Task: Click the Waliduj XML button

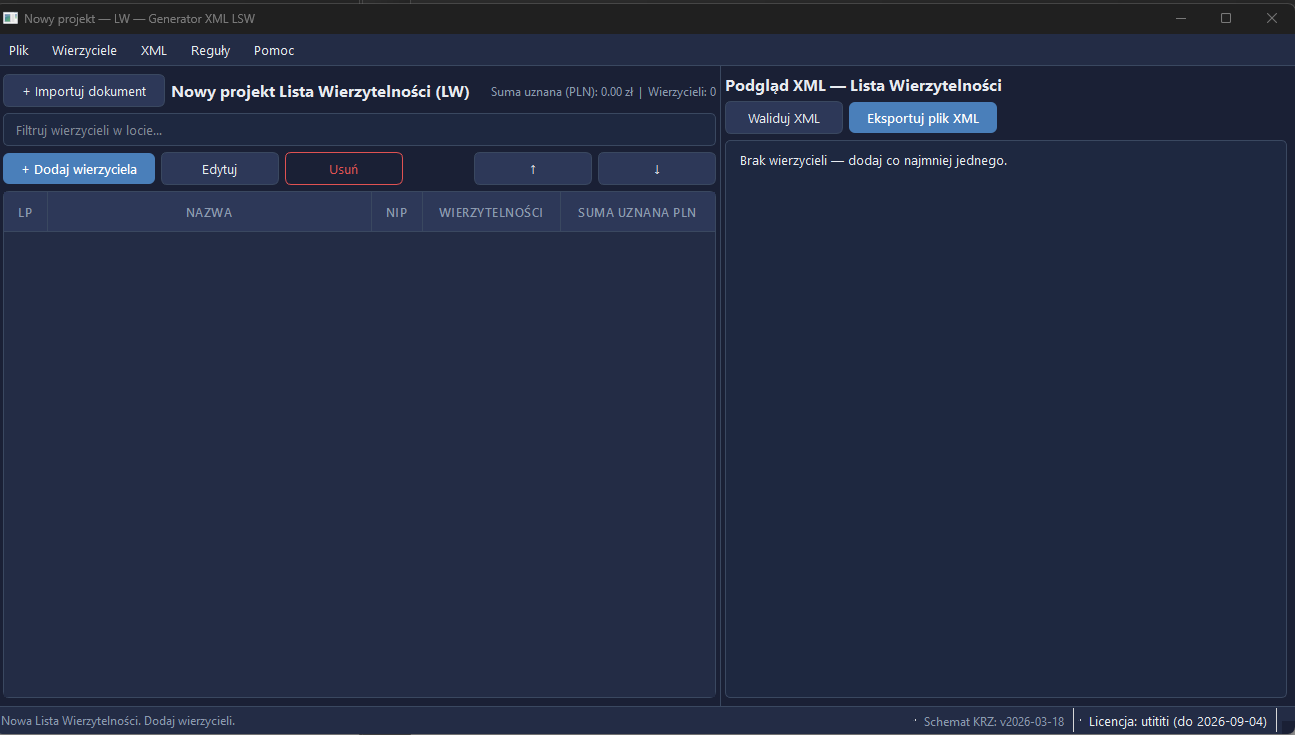Action: tap(784, 118)
